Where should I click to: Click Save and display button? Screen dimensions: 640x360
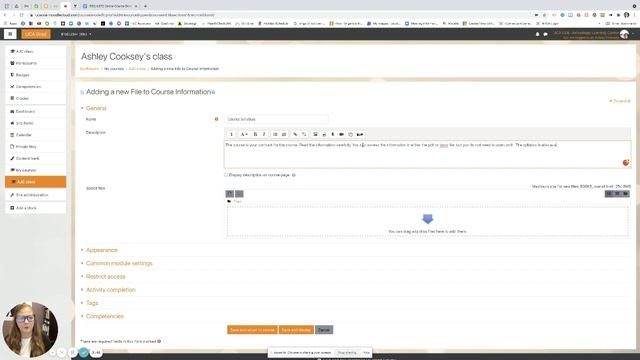(x=296, y=330)
